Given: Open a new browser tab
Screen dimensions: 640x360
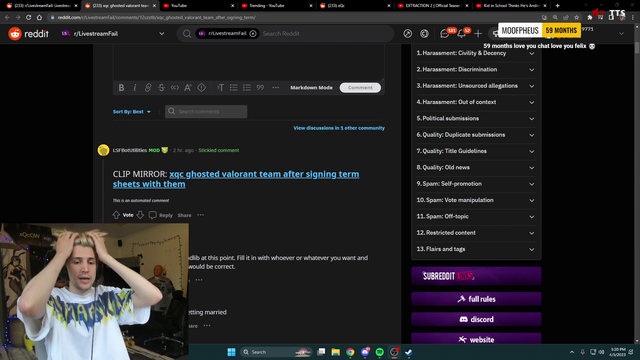Looking at the screenshot, I should (x=558, y=6).
